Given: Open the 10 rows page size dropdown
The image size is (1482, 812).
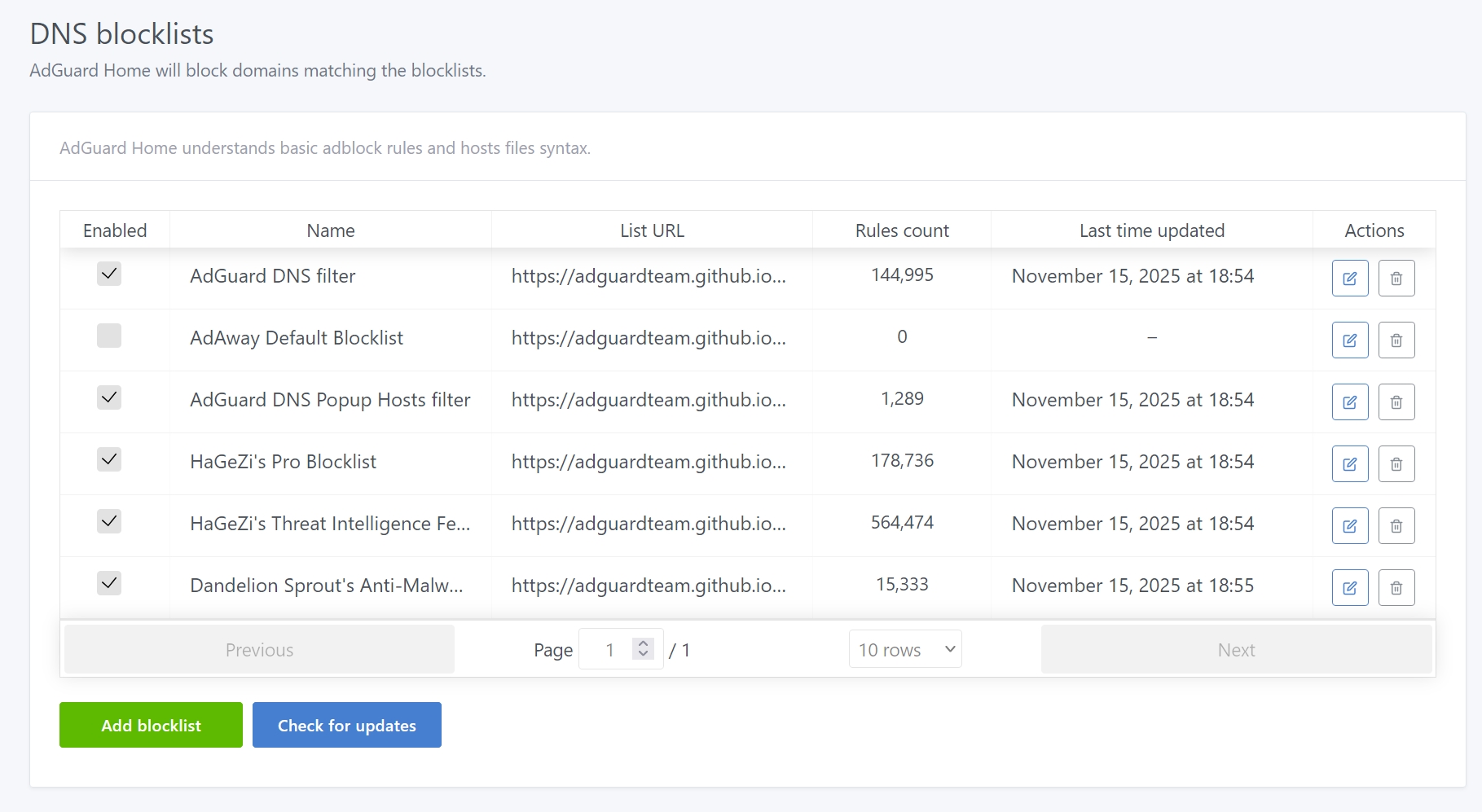Looking at the screenshot, I should (904, 649).
